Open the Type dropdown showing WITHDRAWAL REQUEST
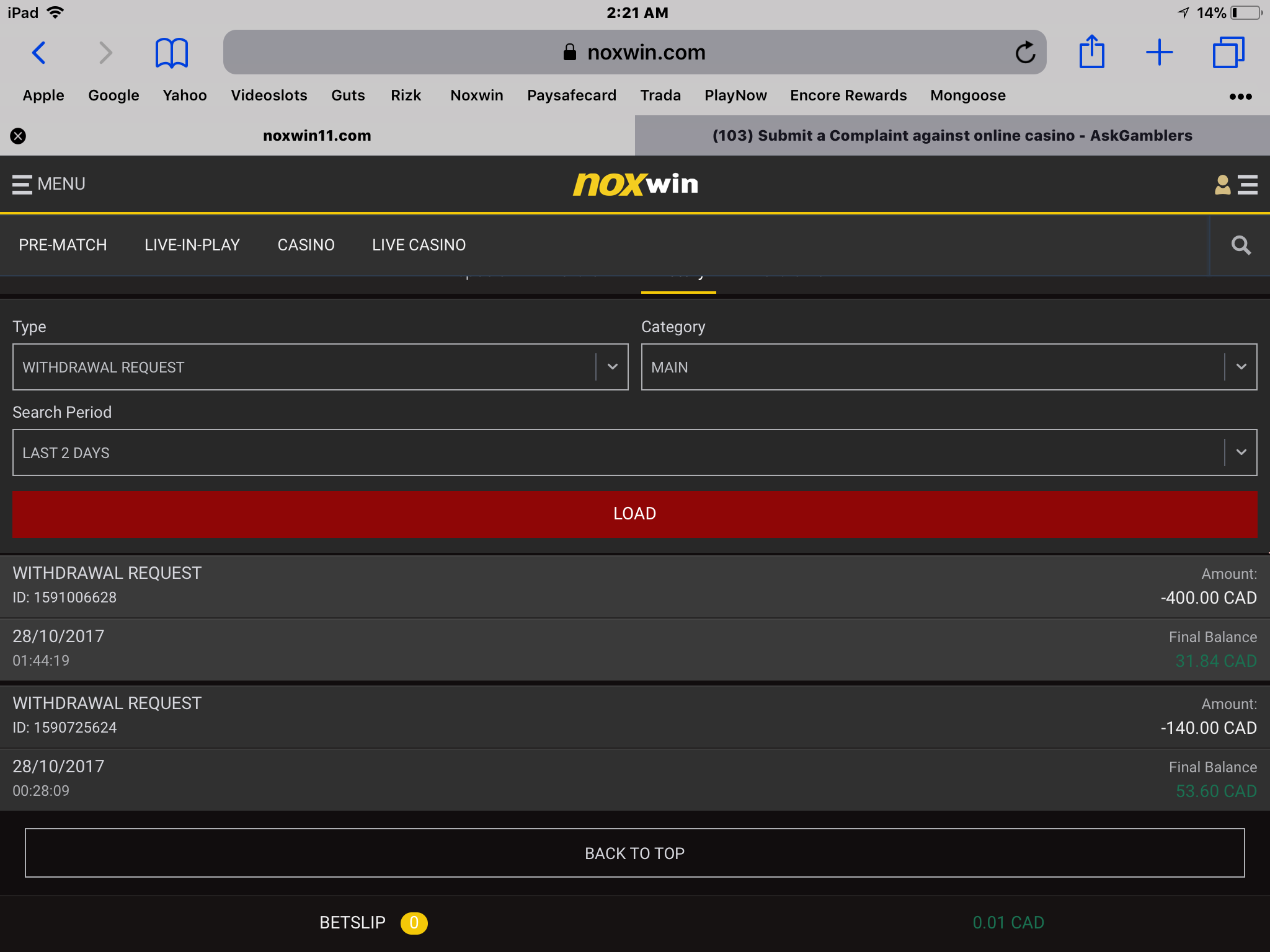1270x952 pixels. [321, 367]
